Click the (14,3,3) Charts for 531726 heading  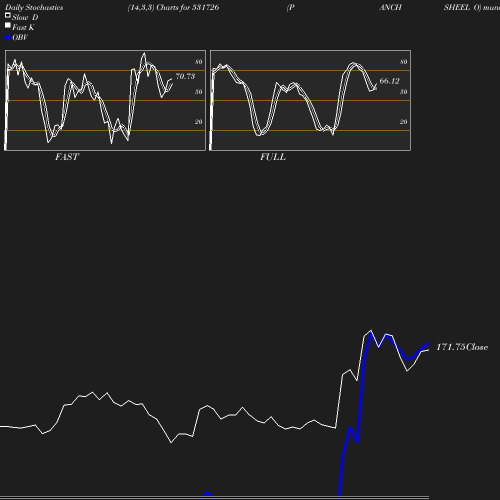[173, 7]
